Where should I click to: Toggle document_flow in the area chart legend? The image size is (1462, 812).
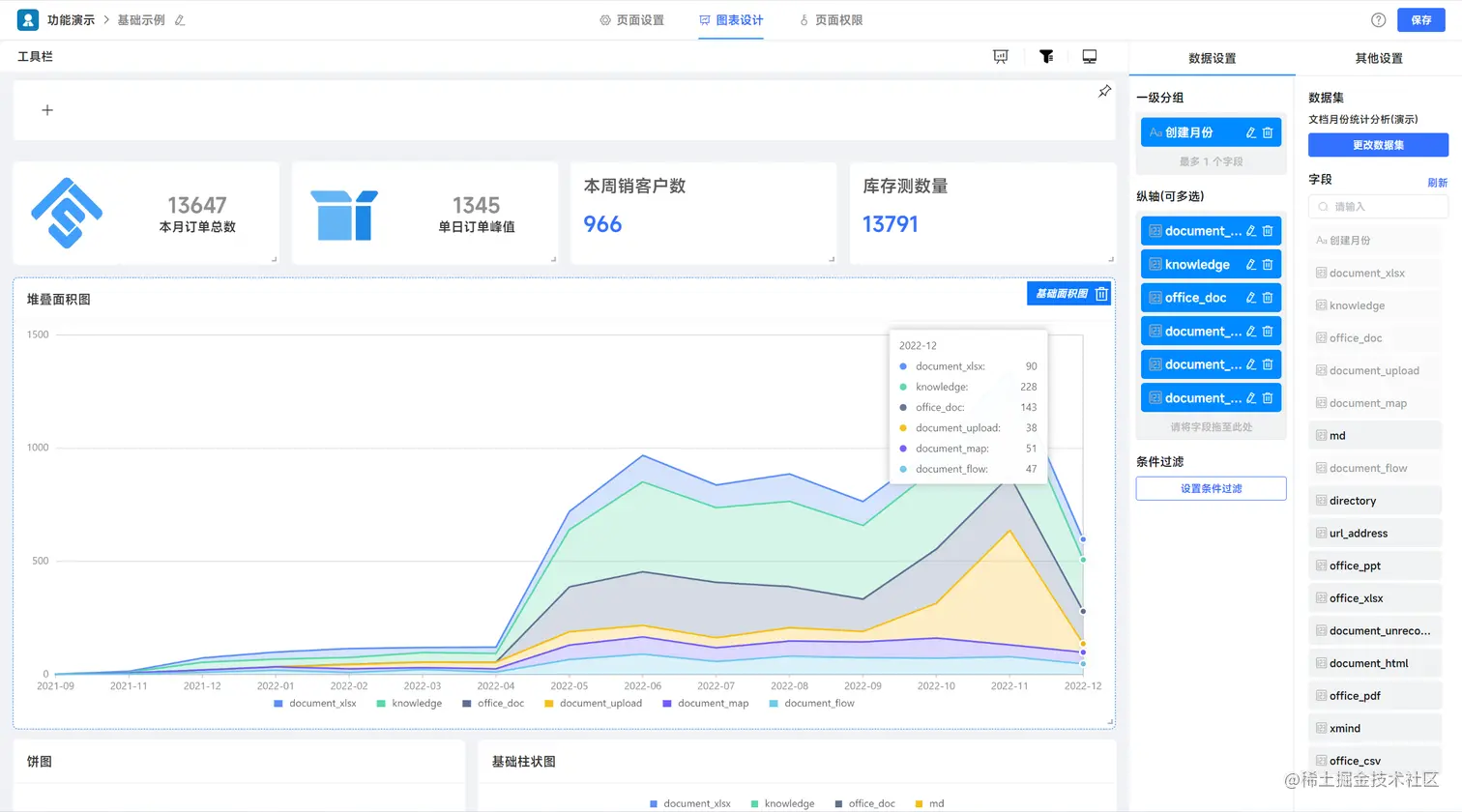click(x=811, y=704)
